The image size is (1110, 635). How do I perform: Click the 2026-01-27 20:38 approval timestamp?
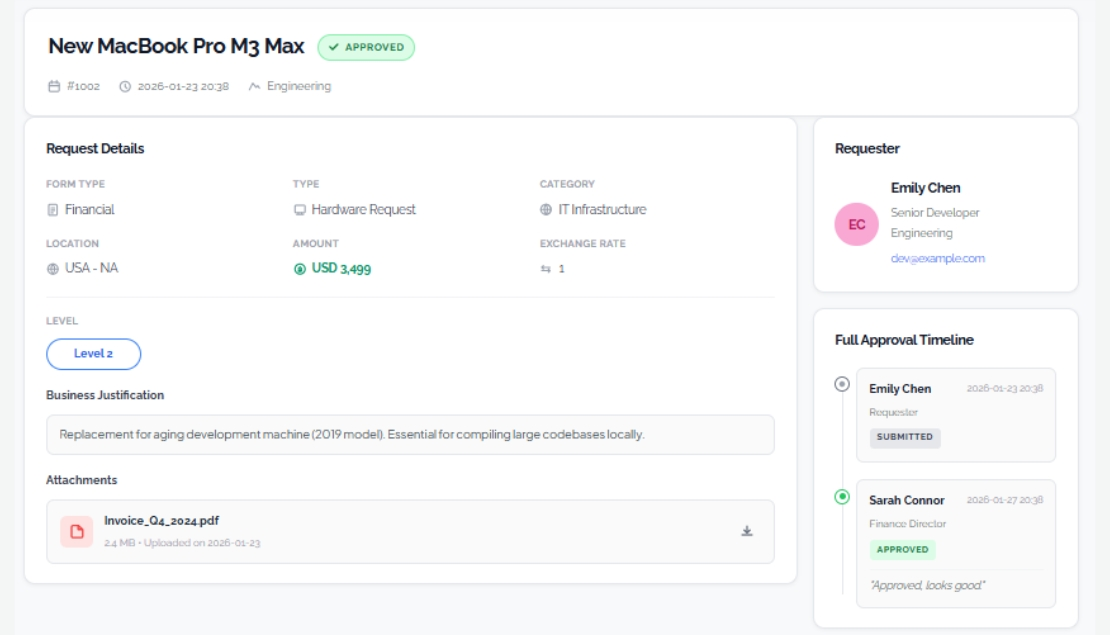coord(1005,500)
